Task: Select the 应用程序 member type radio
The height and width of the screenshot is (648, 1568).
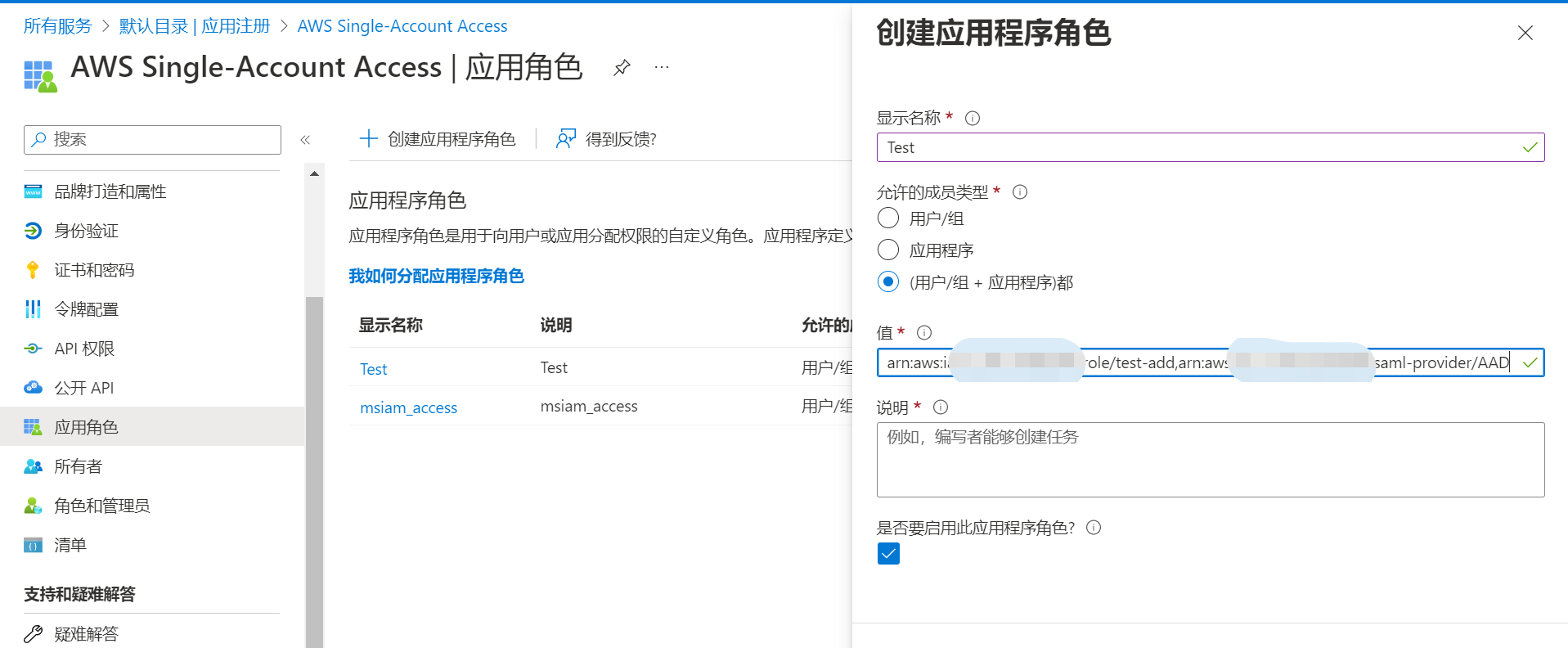Action: tap(888, 250)
